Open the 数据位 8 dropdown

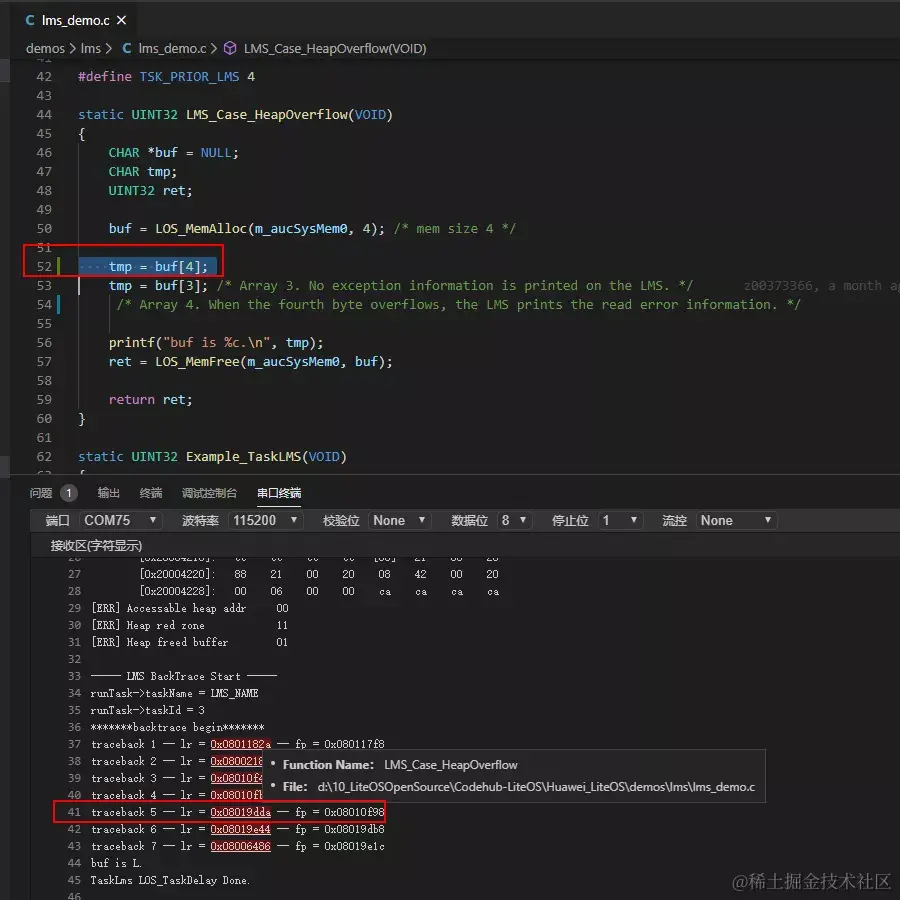tap(514, 521)
